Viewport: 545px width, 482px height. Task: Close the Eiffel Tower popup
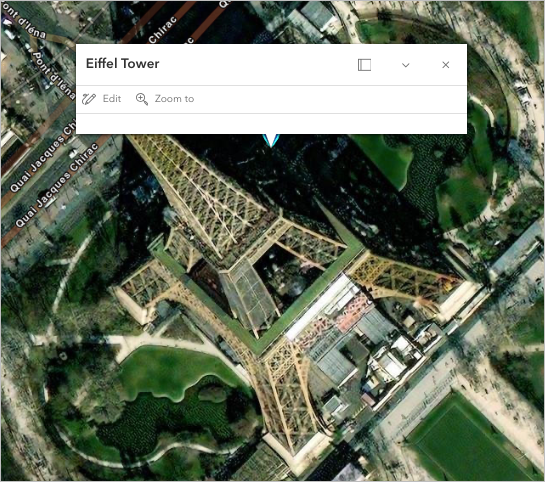[446, 65]
